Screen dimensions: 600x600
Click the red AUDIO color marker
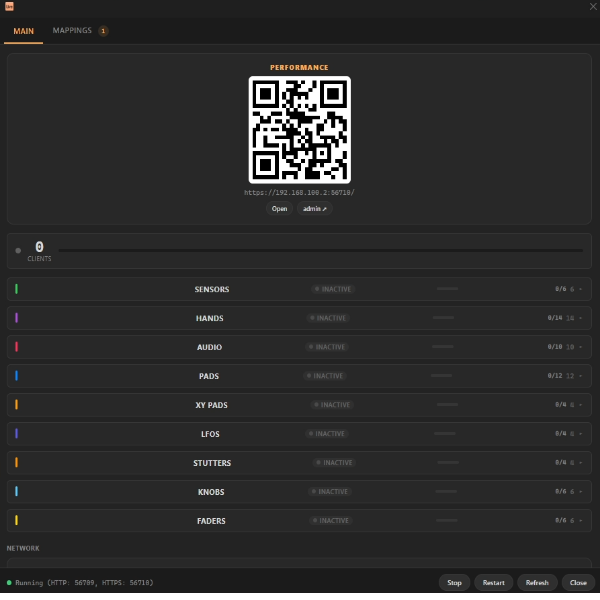tap(16, 347)
